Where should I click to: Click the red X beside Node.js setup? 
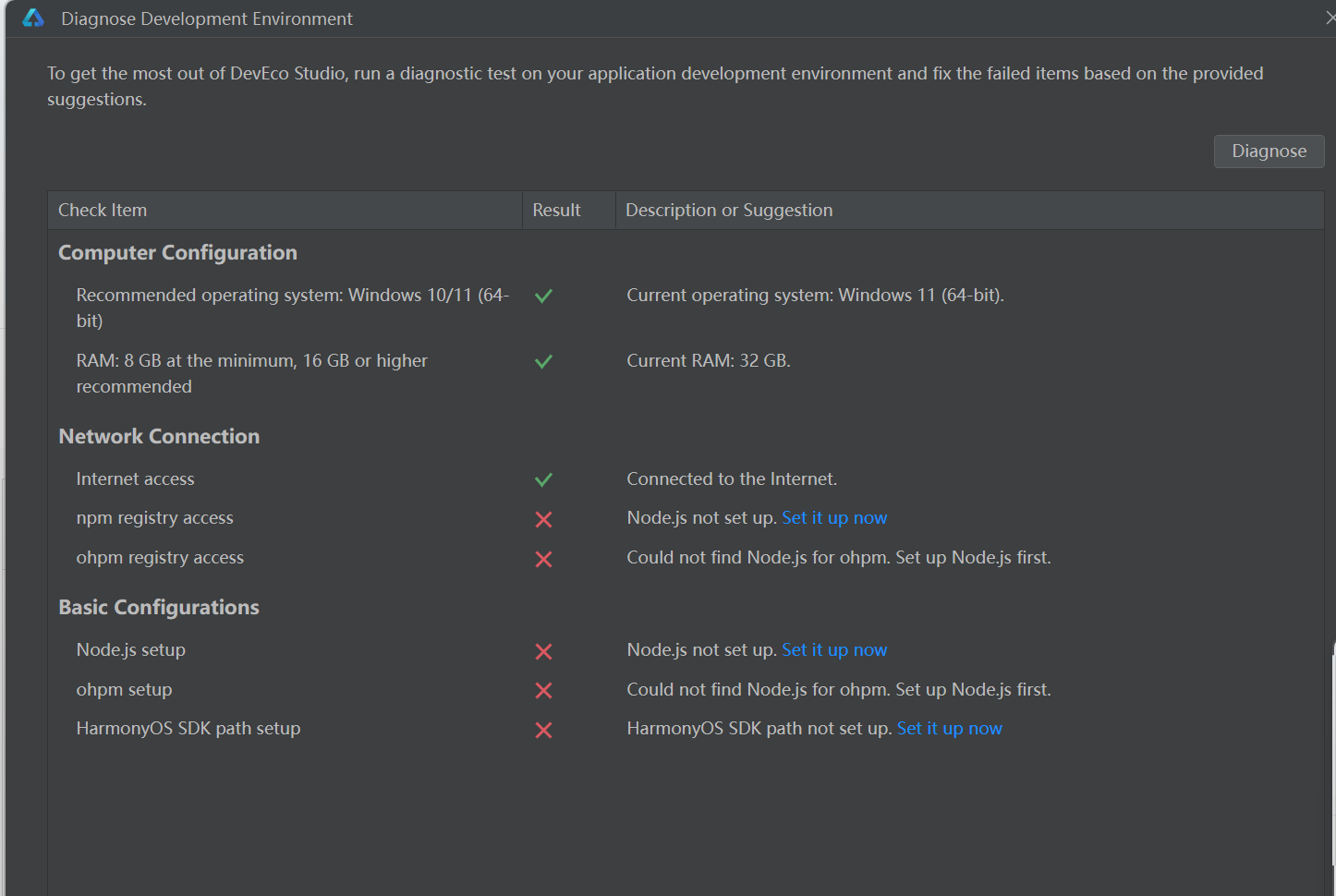point(543,651)
